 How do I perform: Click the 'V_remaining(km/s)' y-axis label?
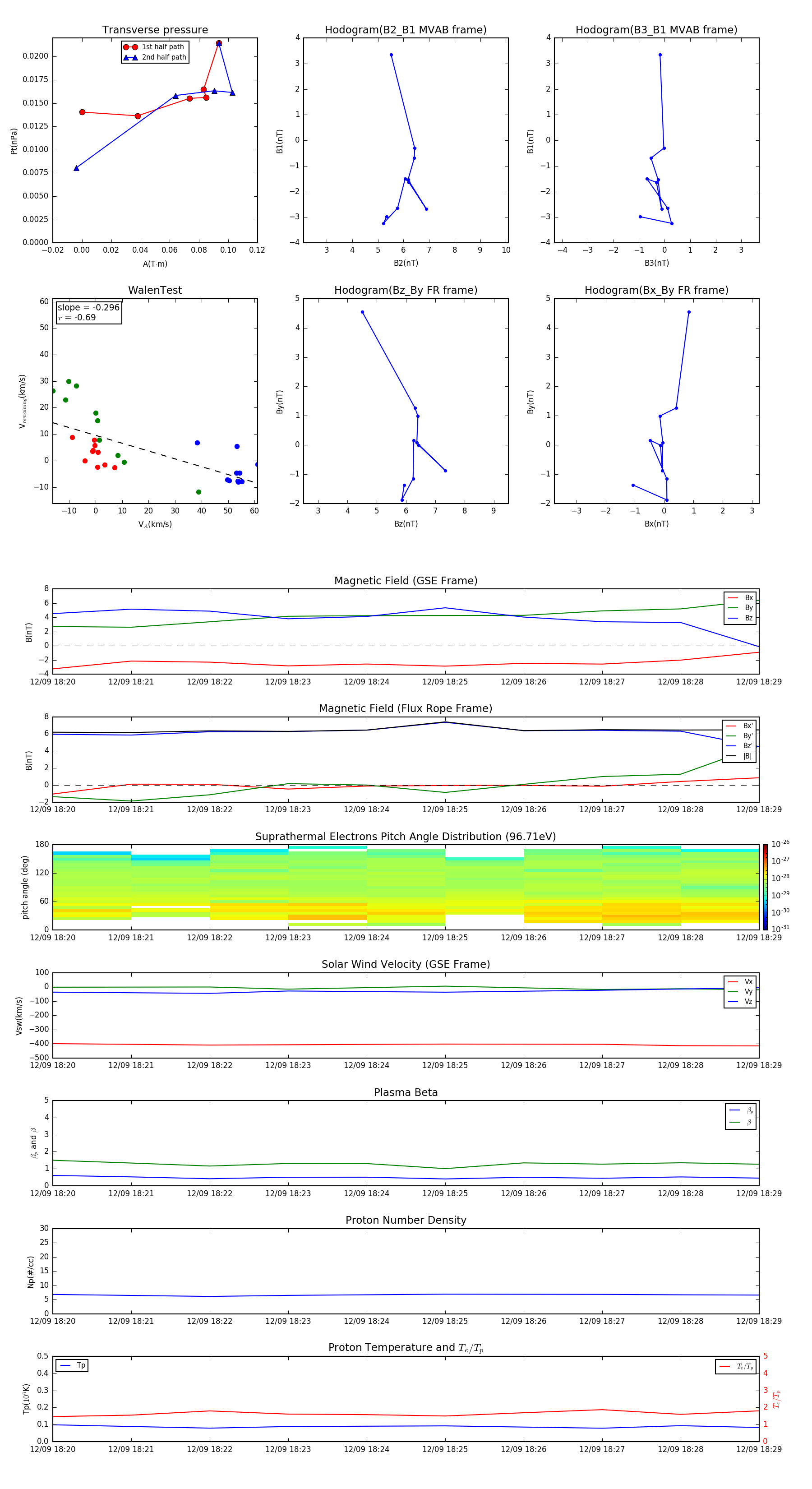[x=22, y=401]
